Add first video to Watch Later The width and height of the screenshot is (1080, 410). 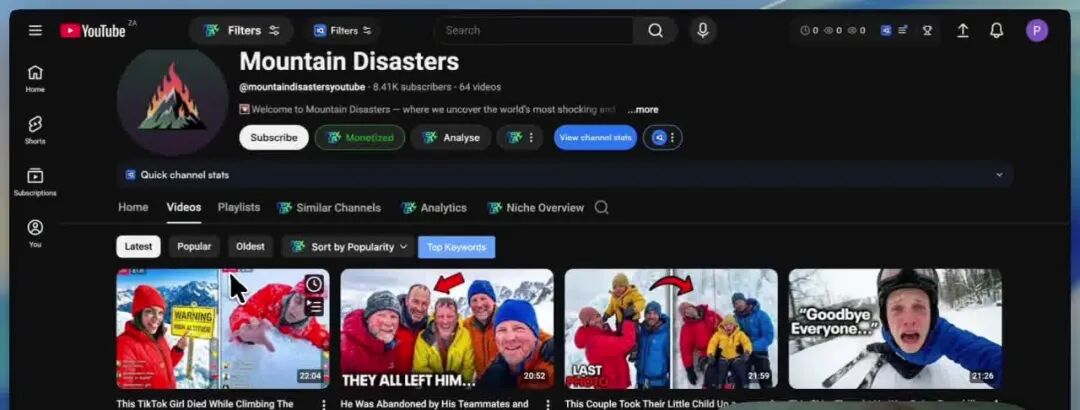click(314, 285)
